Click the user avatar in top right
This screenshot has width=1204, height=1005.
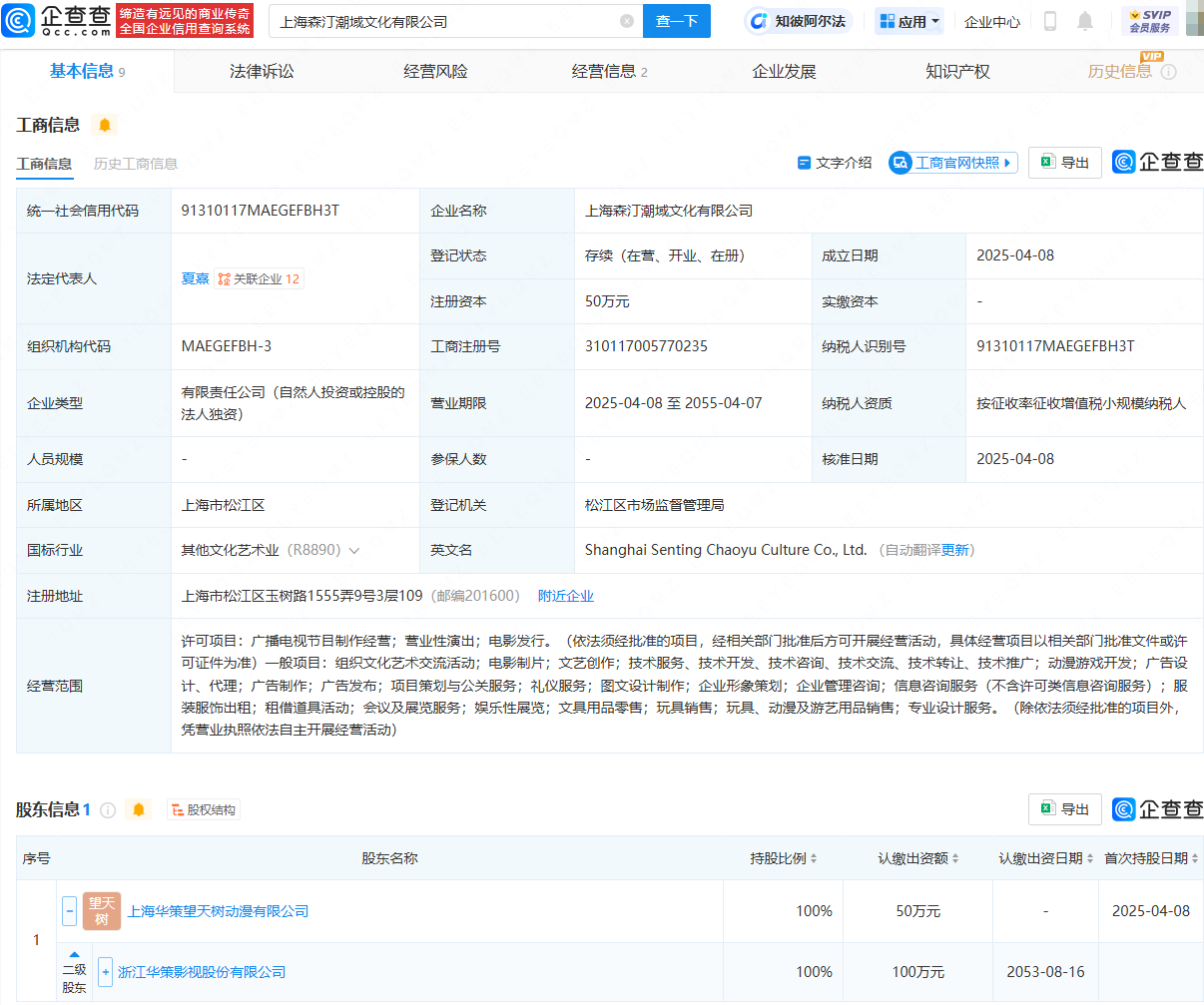coord(1195,21)
